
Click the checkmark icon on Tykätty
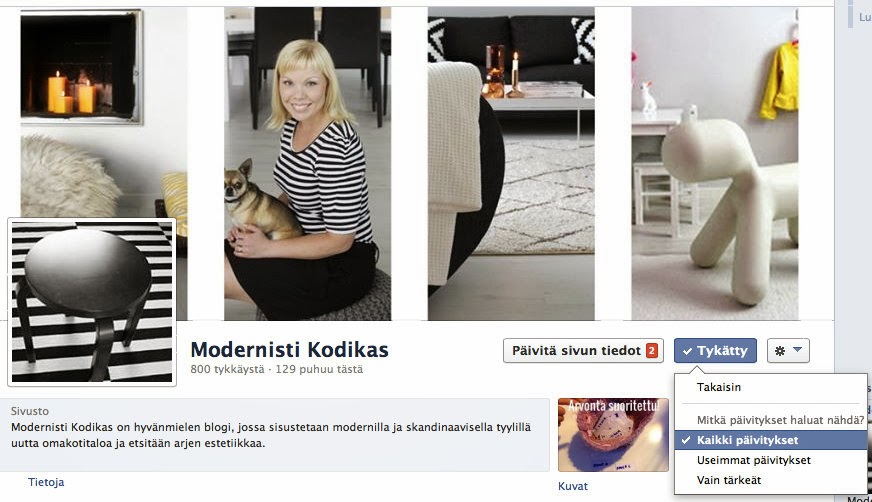687,351
